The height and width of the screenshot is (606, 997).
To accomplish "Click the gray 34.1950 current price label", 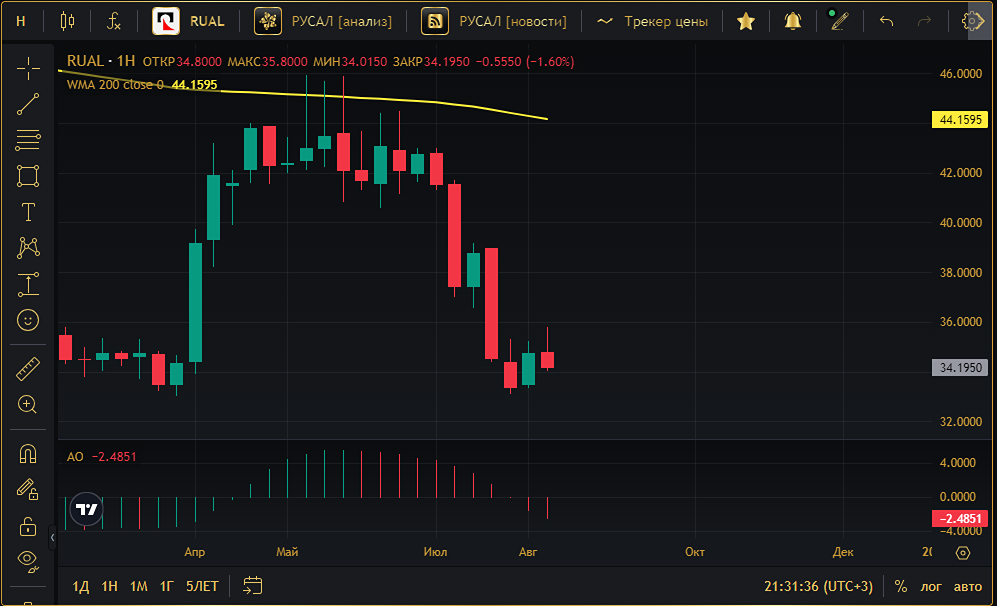I will point(959,368).
